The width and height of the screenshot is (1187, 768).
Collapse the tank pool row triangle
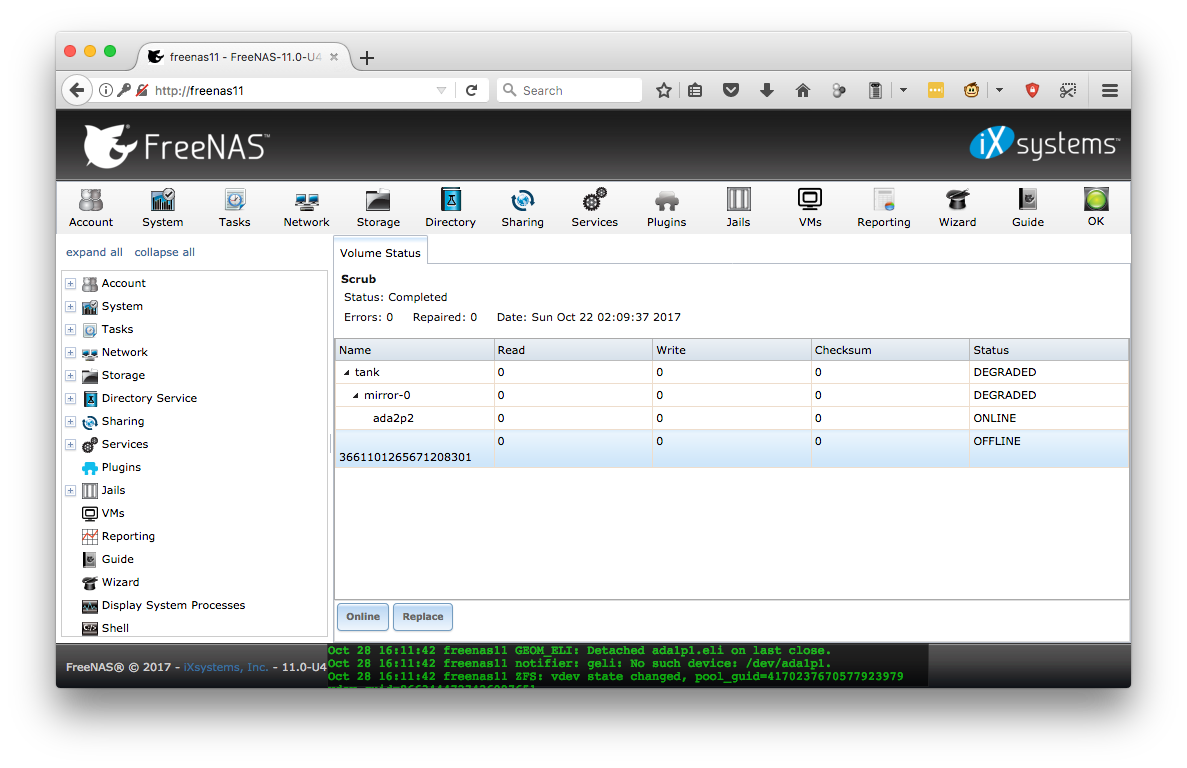347,372
